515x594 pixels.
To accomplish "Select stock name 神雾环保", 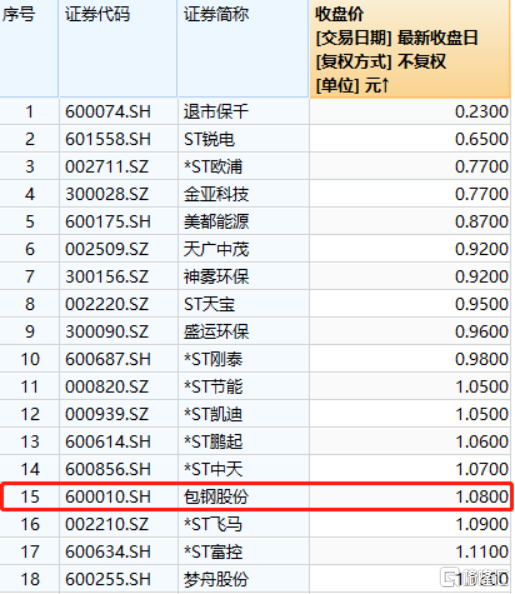I will coord(216,277).
